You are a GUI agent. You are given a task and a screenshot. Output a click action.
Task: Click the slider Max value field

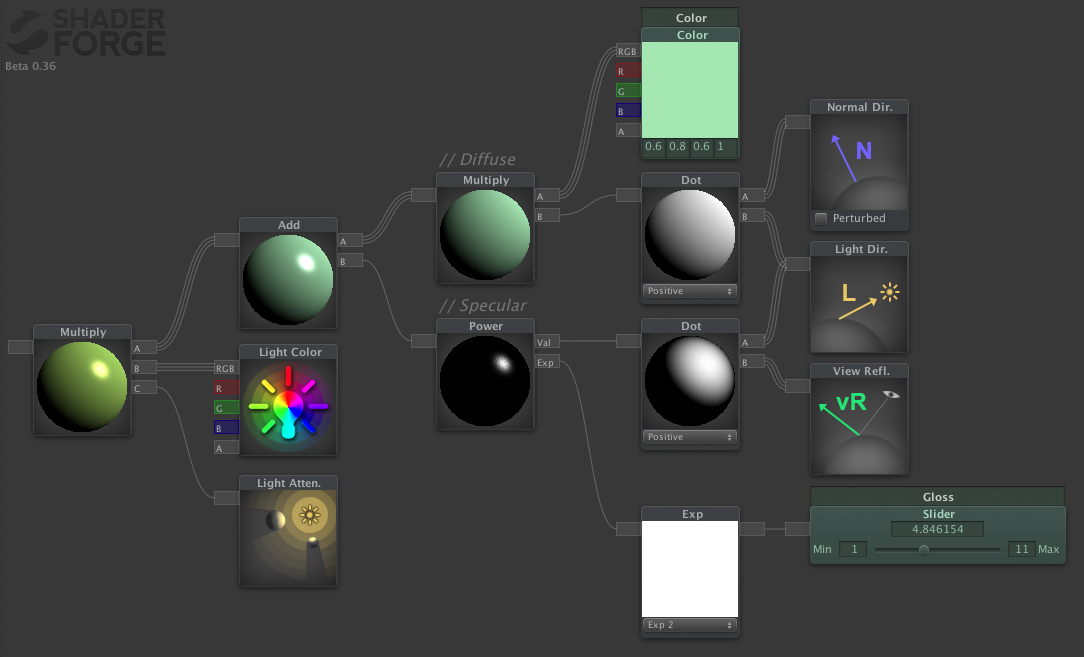1021,549
